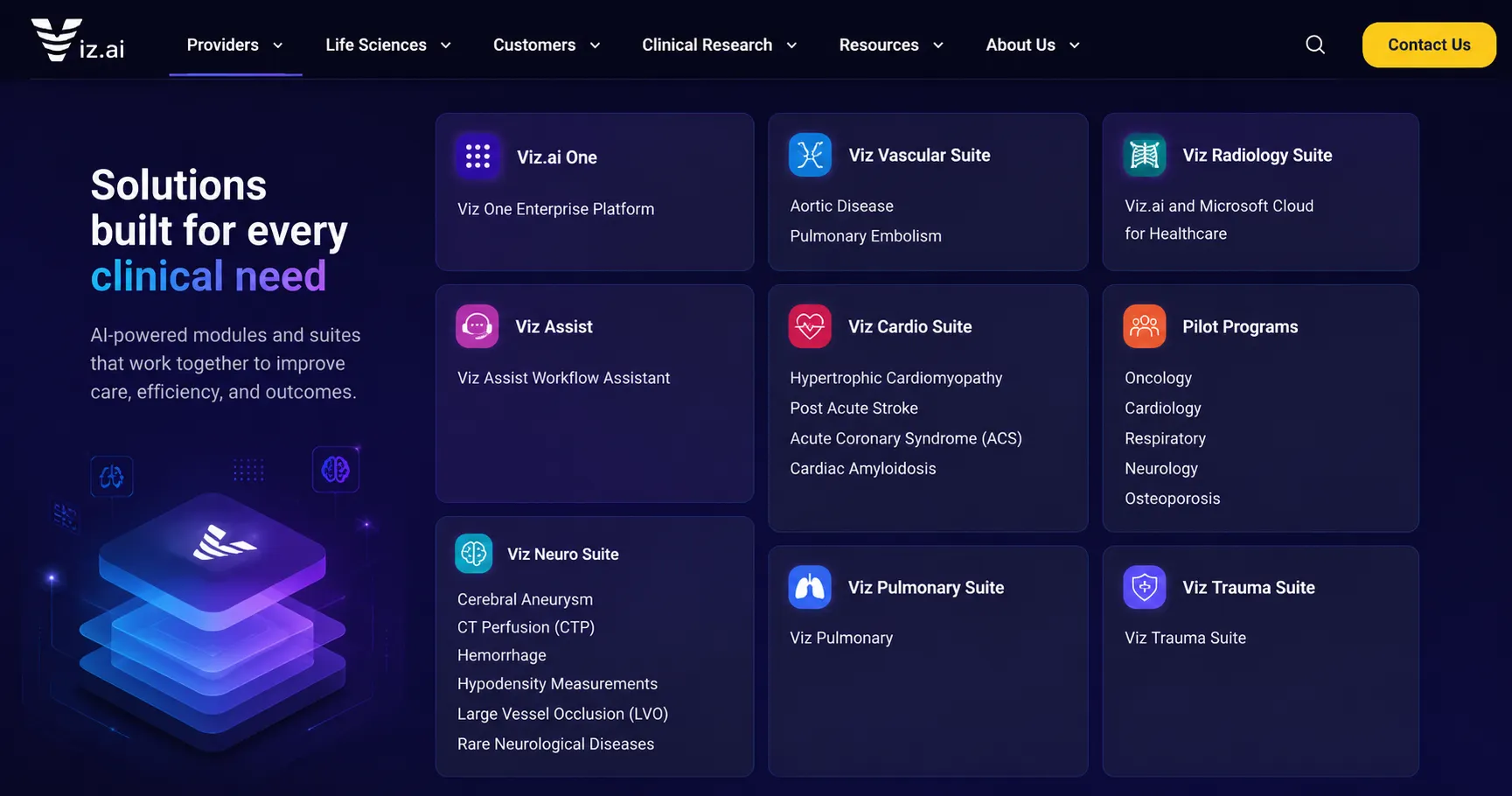Click the Viz Vascular Suite heading
The height and width of the screenshot is (796, 1512).
(919, 155)
